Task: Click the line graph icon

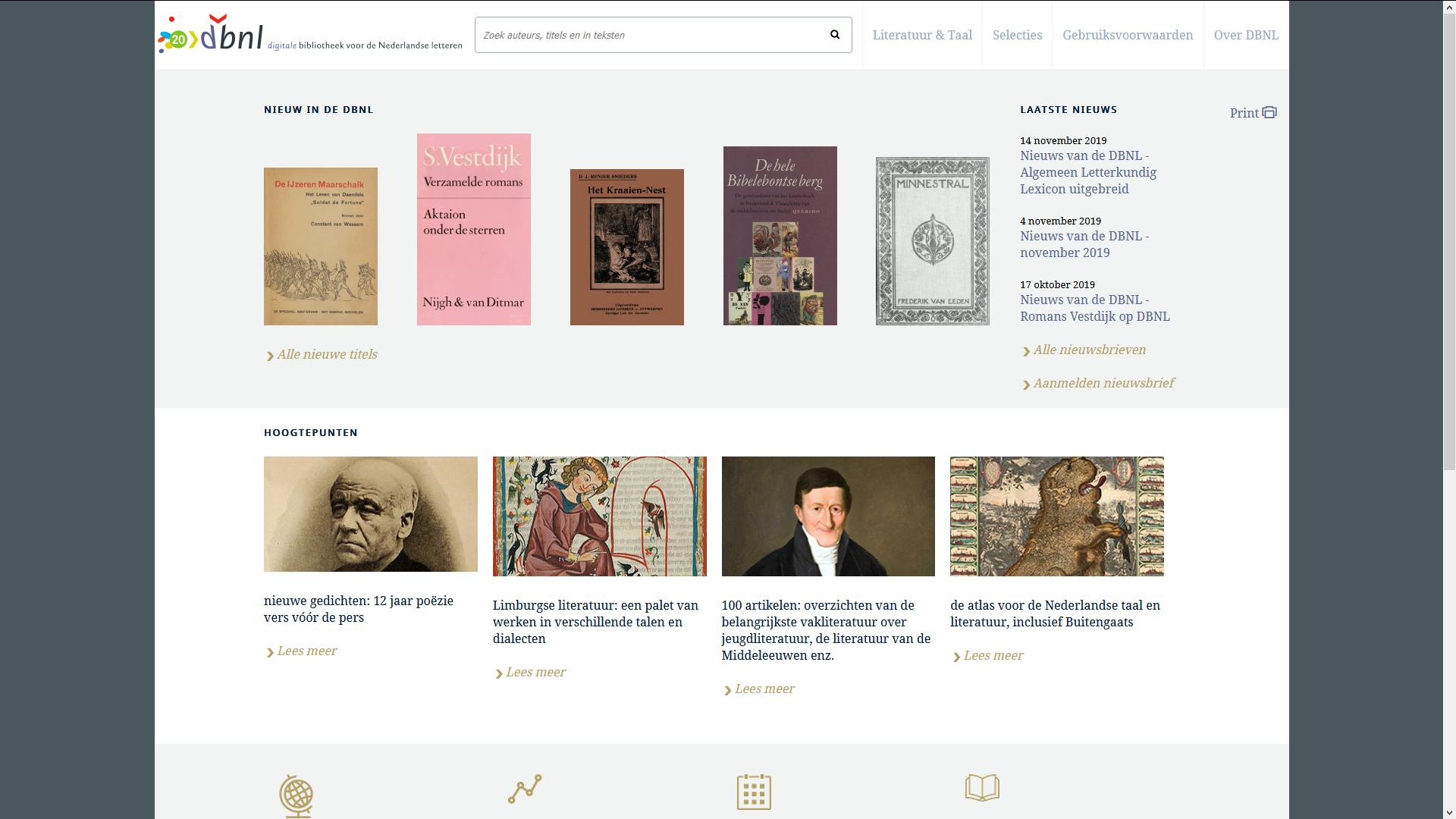Action: (525, 789)
